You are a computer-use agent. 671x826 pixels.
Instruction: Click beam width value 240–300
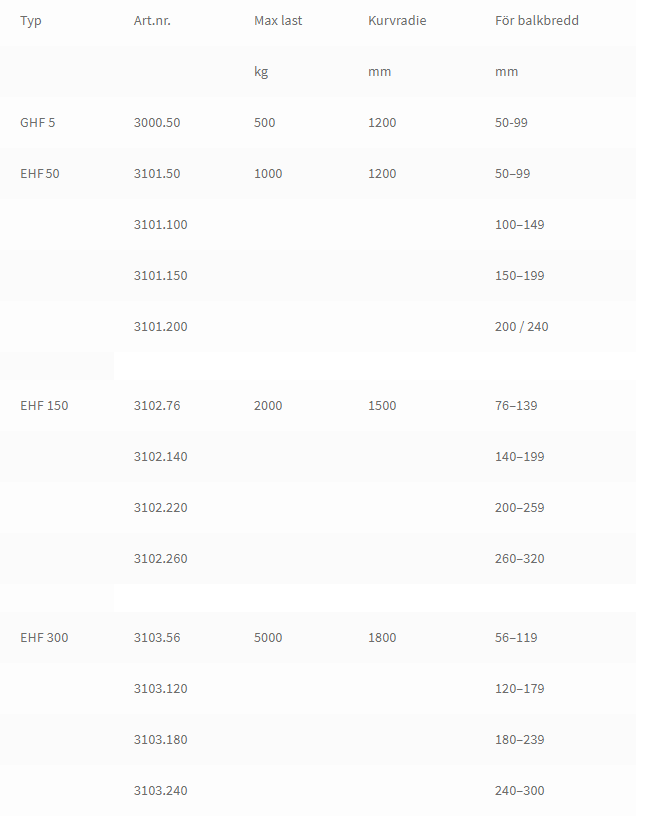click(519, 791)
